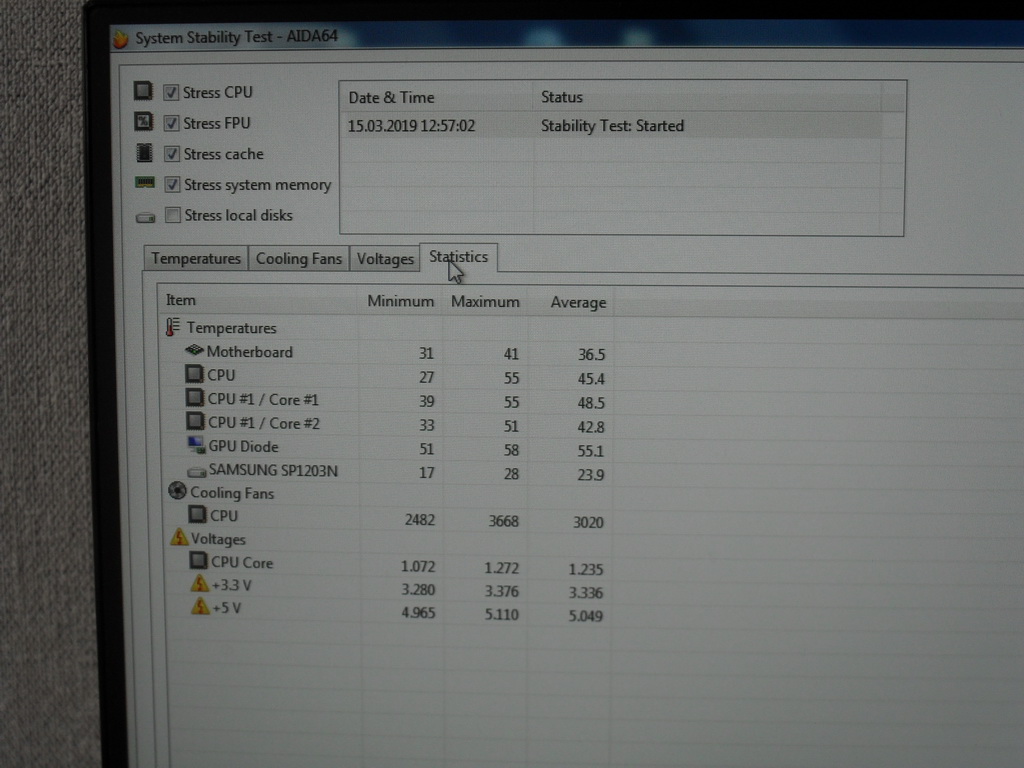
Task: Select the Stability Test: Started log entry
Action: pos(612,126)
